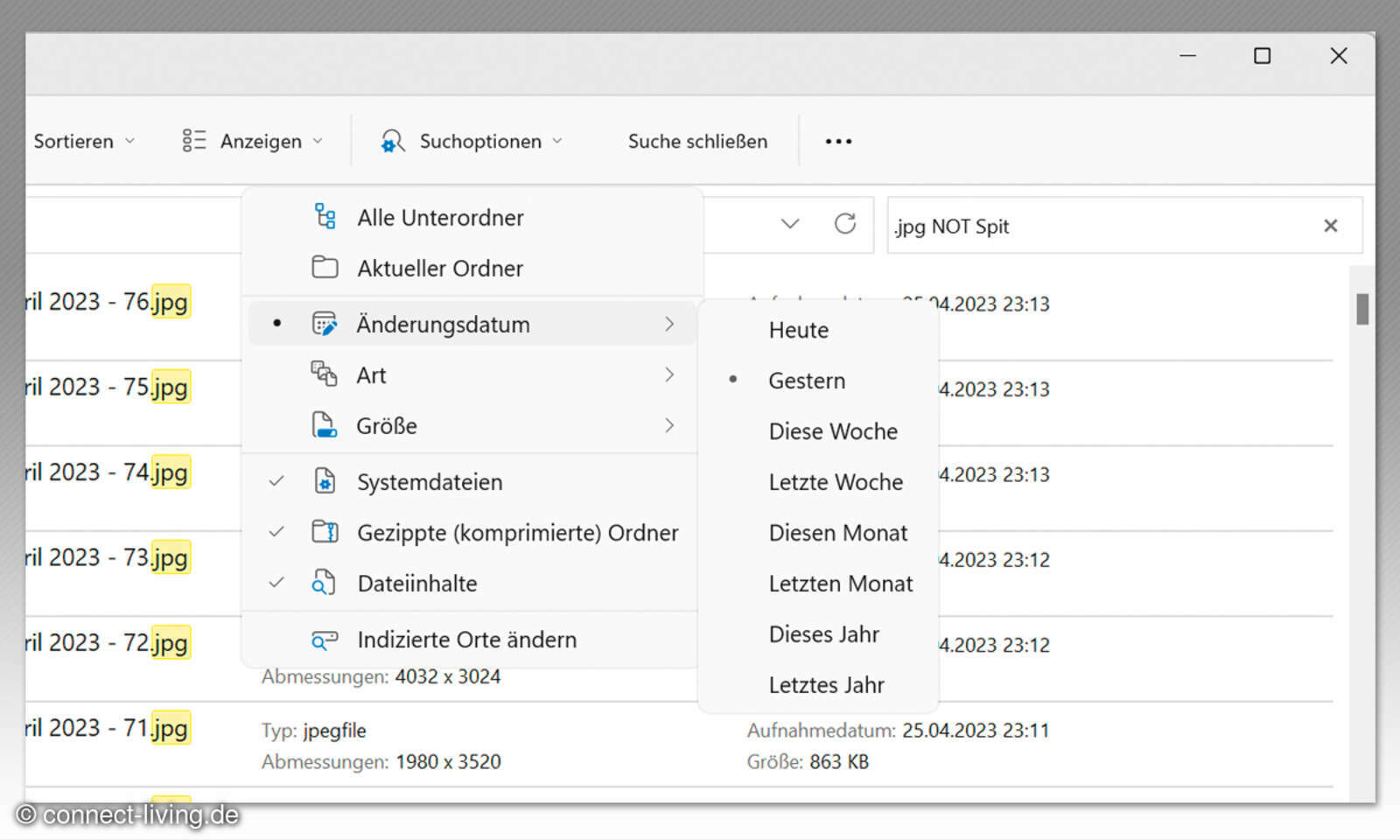Clear the search with the X button
This screenshot has height=840, width=1400.
tap(1331, 225)
